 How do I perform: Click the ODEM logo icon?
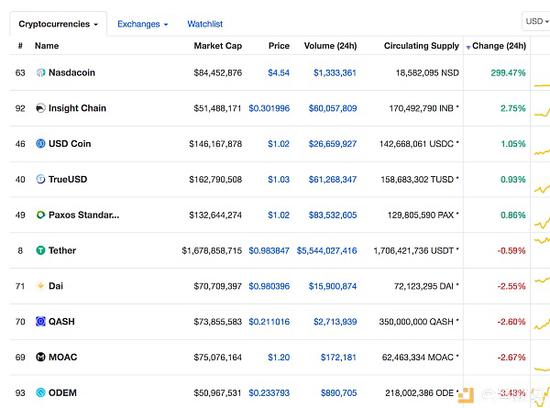pyautogui.click(x=41, y=393)
